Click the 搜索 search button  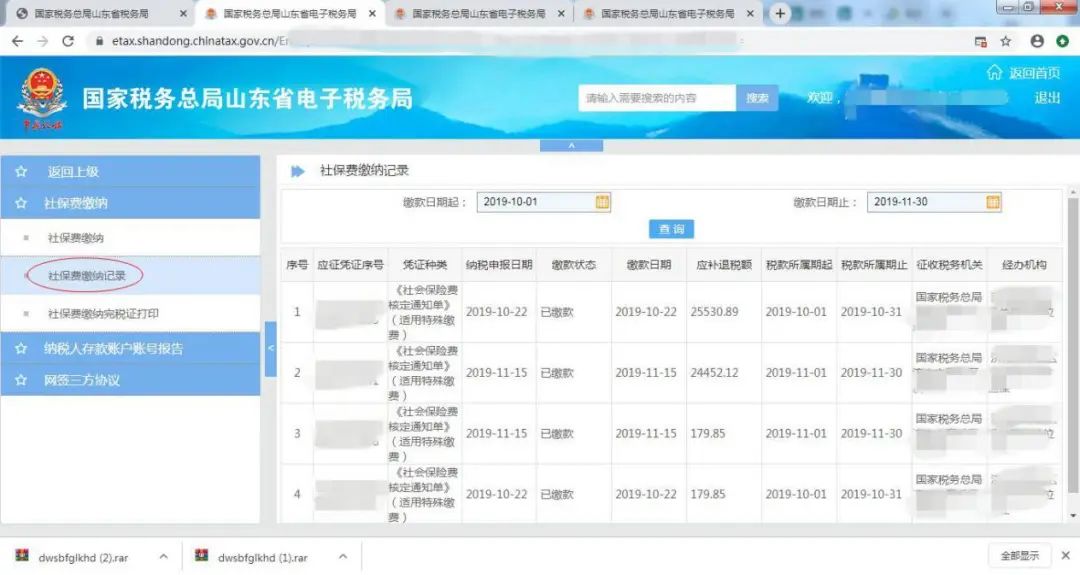pos(757,98)
